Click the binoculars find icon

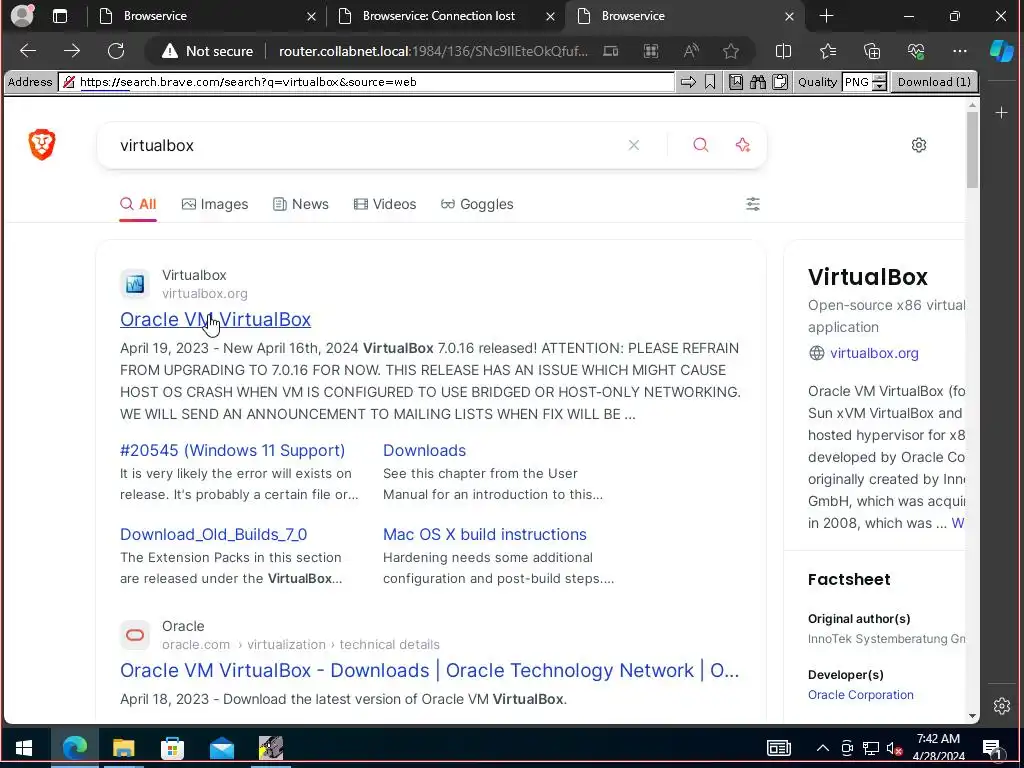(758, 82)
